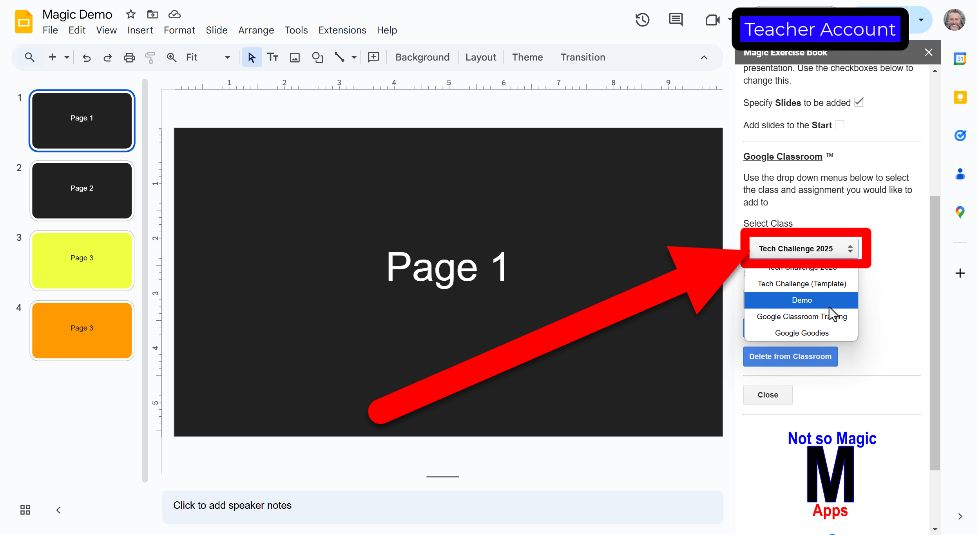
Task: Insert an image from toolbar
Action: pos(295,57)
